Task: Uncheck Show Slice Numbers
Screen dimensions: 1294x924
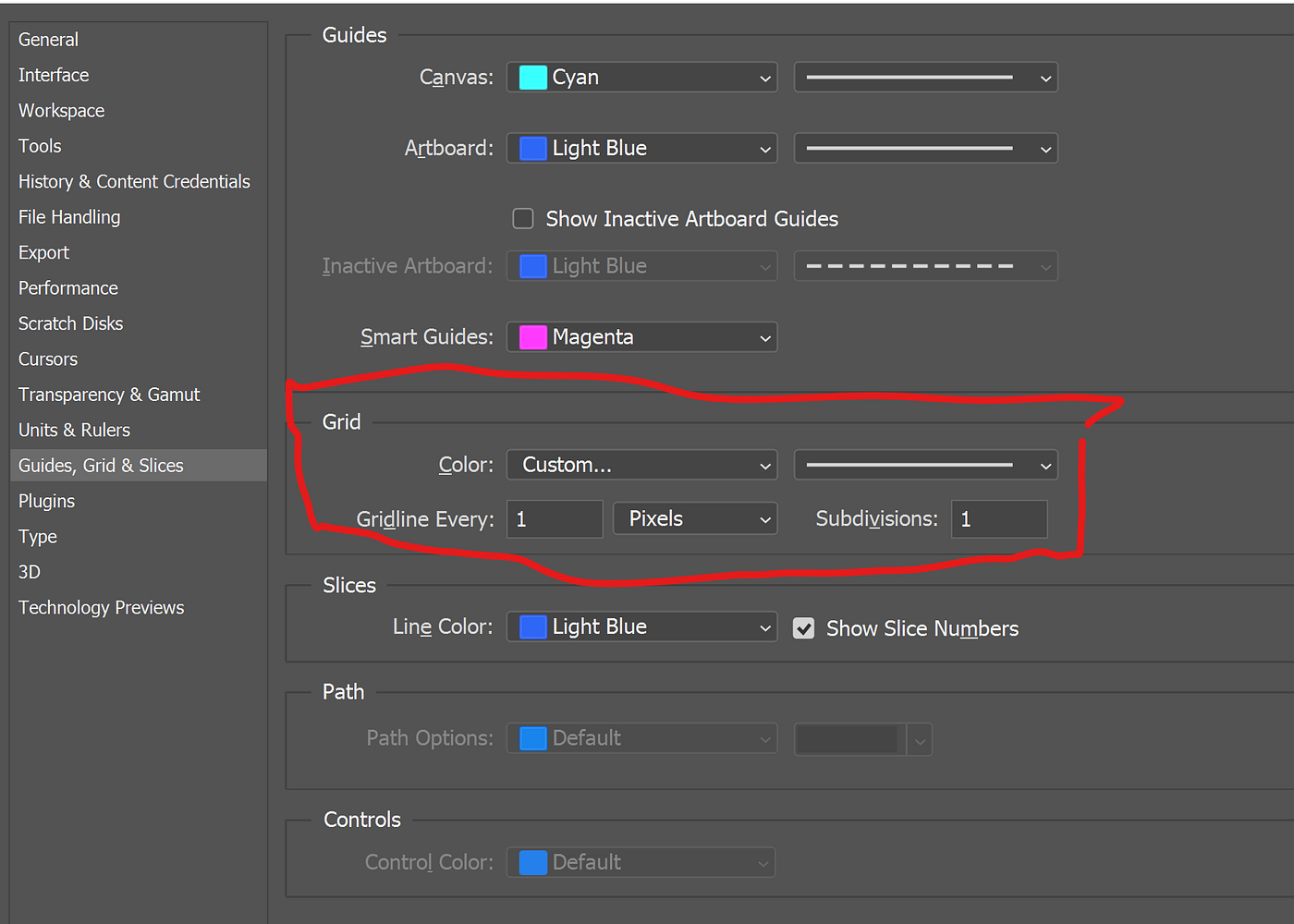Action: pyautogui.click(x=803, y=628)
